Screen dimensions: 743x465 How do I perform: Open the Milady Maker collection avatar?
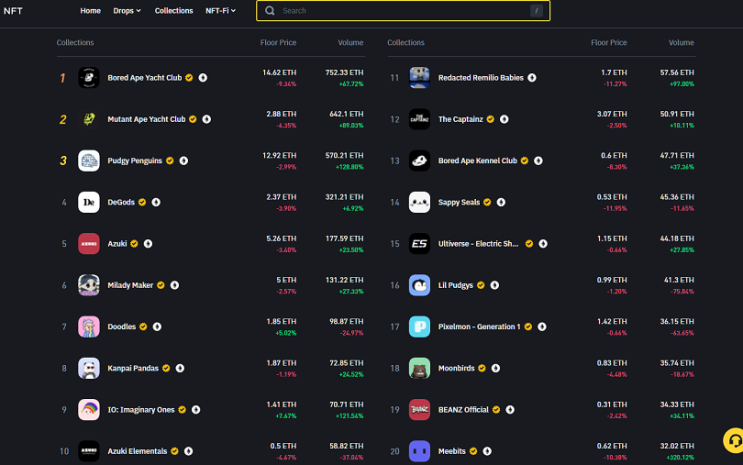point(89,285)
